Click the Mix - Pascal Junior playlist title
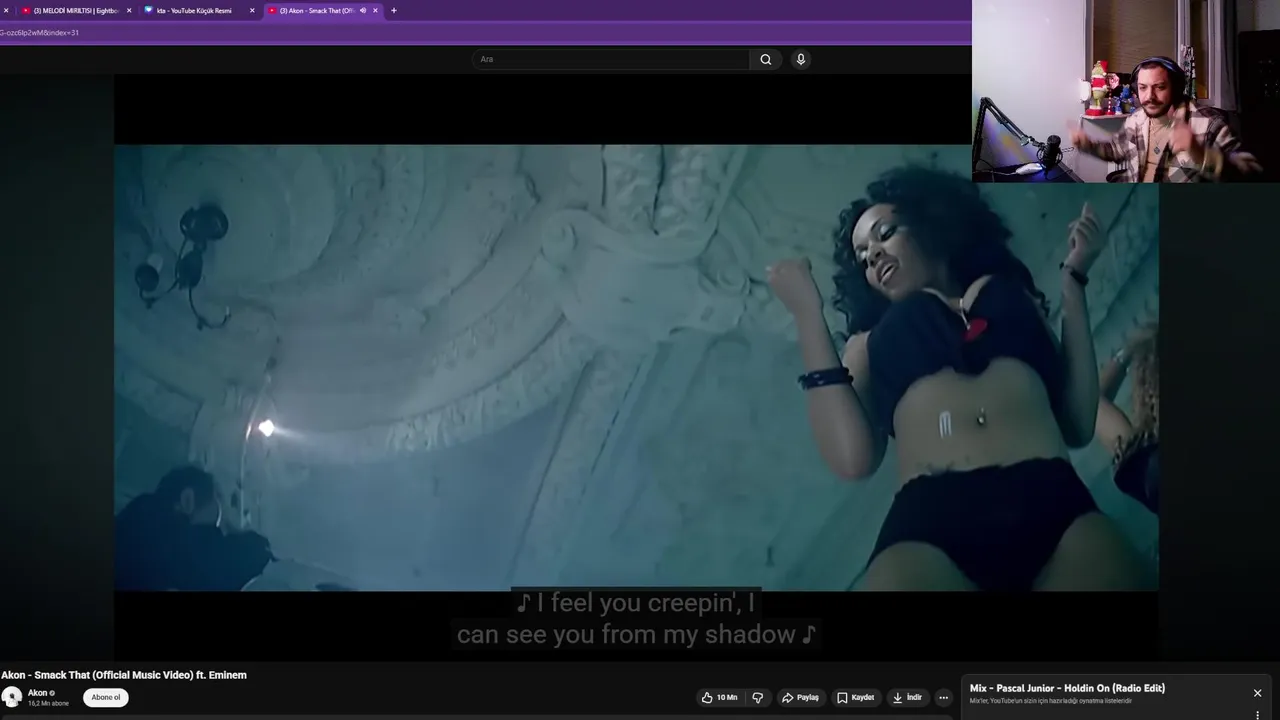This screenshot has height=720, width=1280. pos(1067,688)
